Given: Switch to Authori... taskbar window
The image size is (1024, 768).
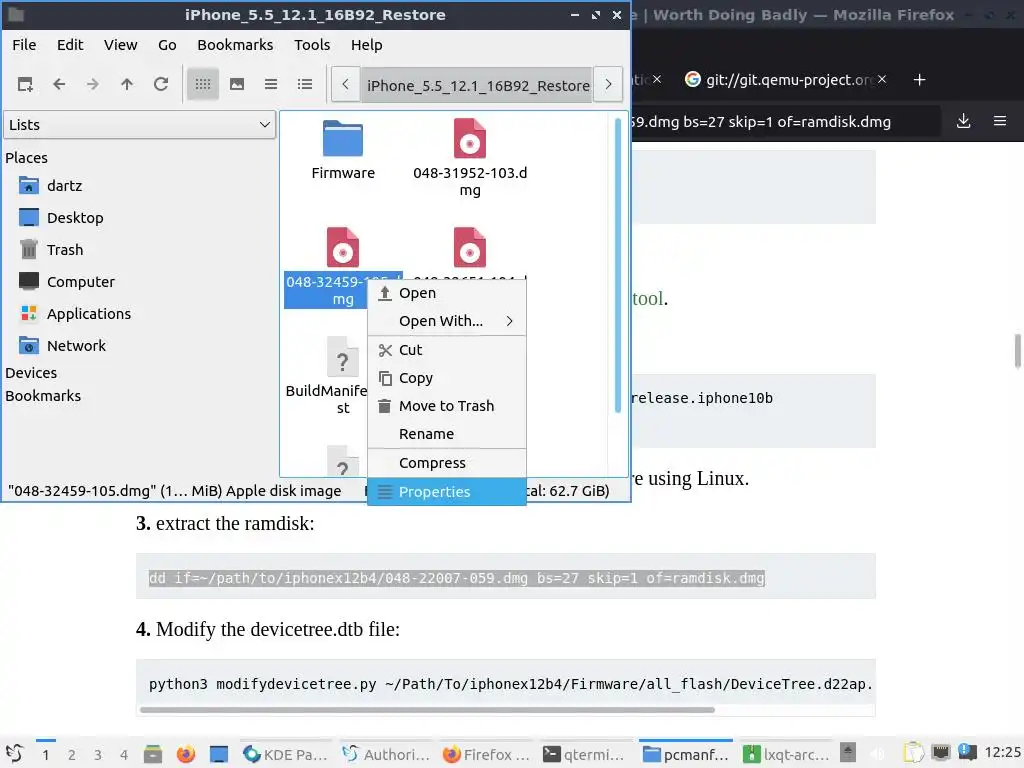Looking at the screenshot, I should coord(386,754).
